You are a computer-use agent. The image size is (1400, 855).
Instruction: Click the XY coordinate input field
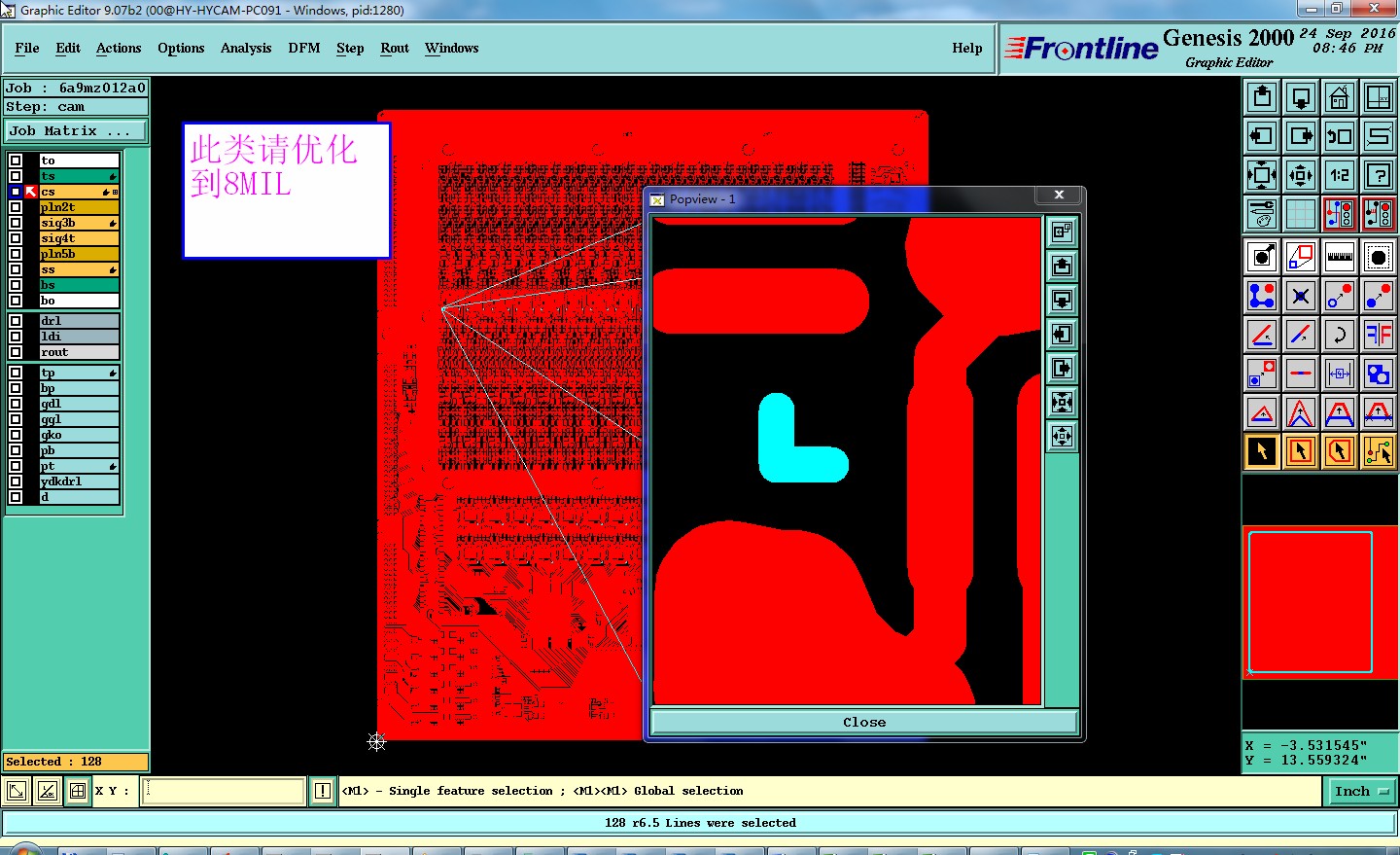click(224, 791)
